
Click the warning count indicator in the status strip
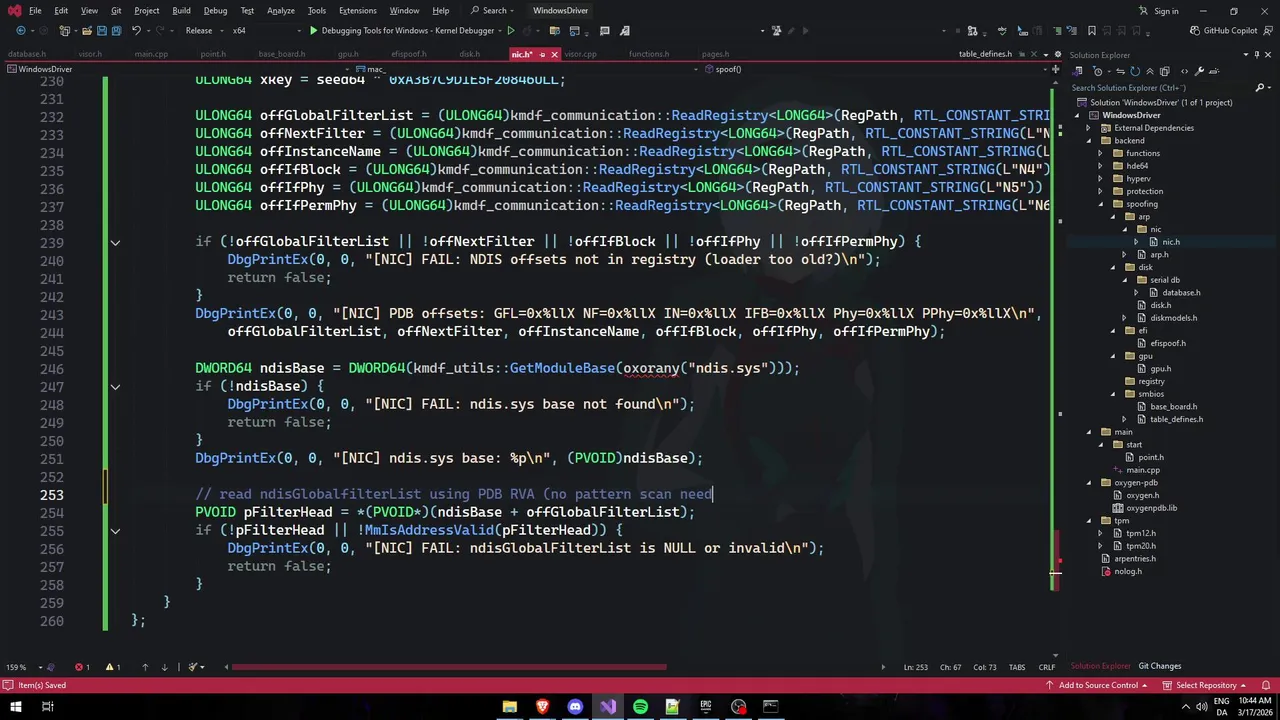113,667
